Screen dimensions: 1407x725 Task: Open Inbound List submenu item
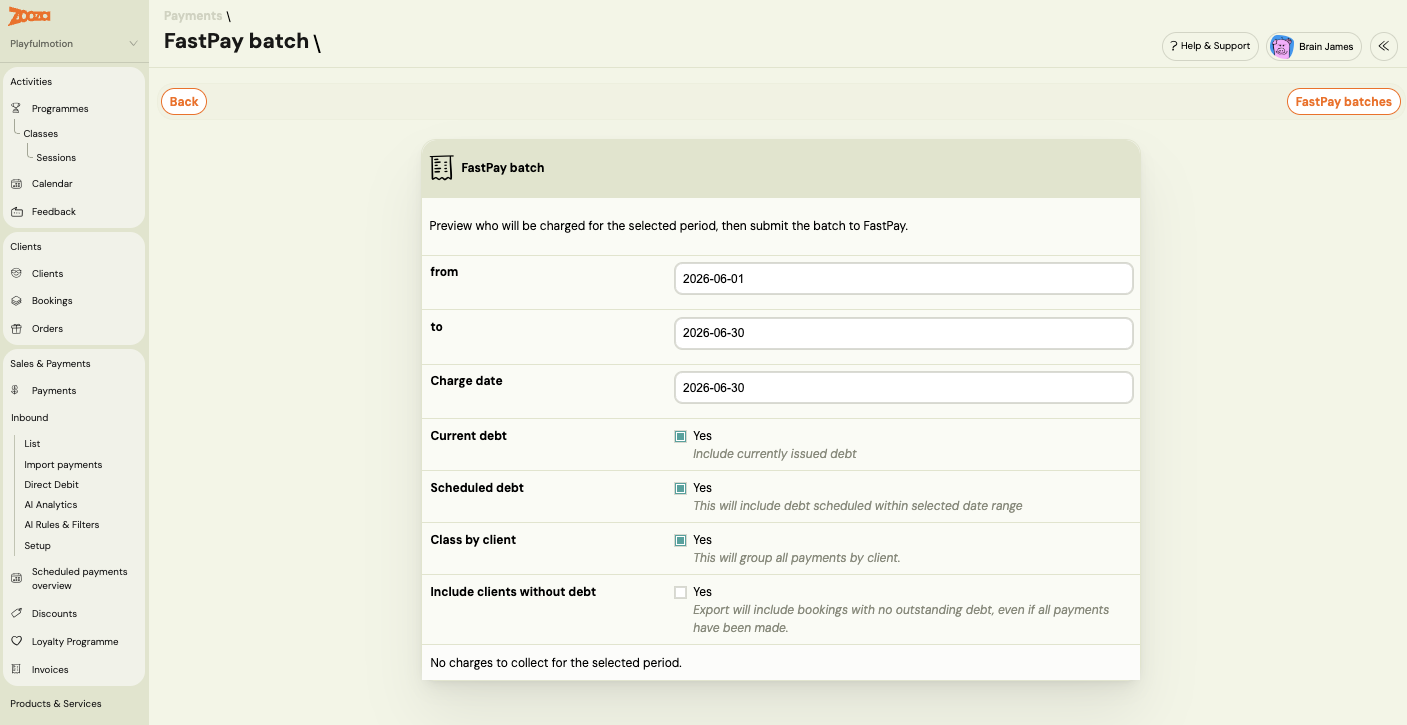coord(32,444)
